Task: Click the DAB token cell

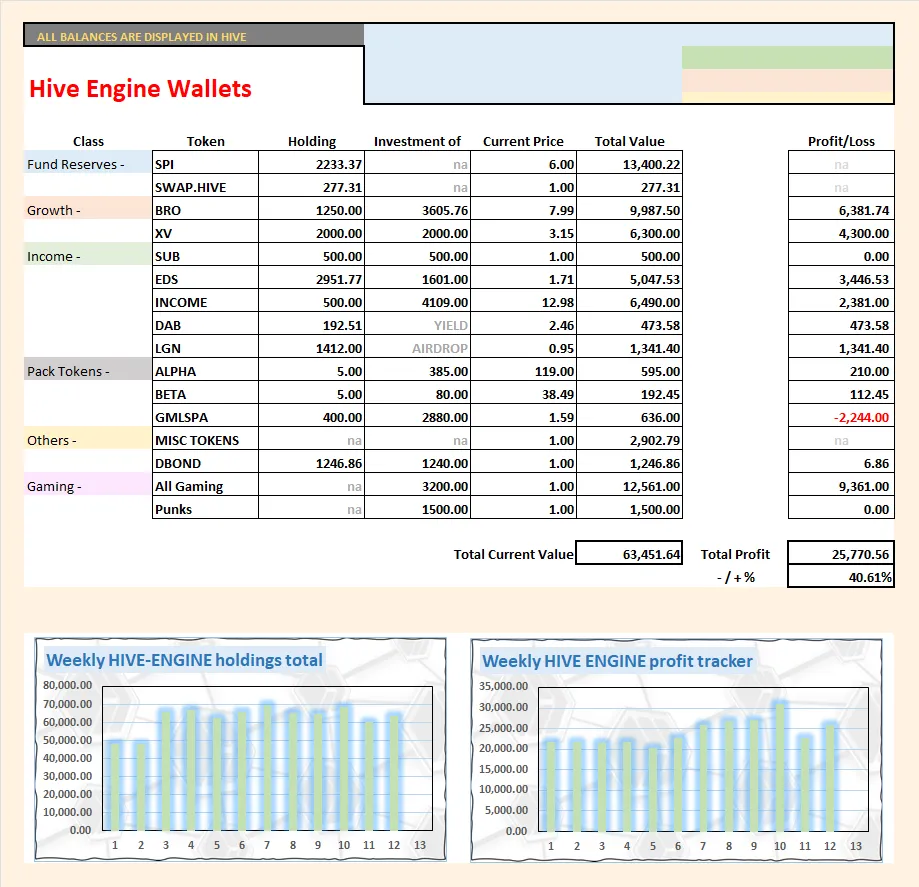Action: 205,325
